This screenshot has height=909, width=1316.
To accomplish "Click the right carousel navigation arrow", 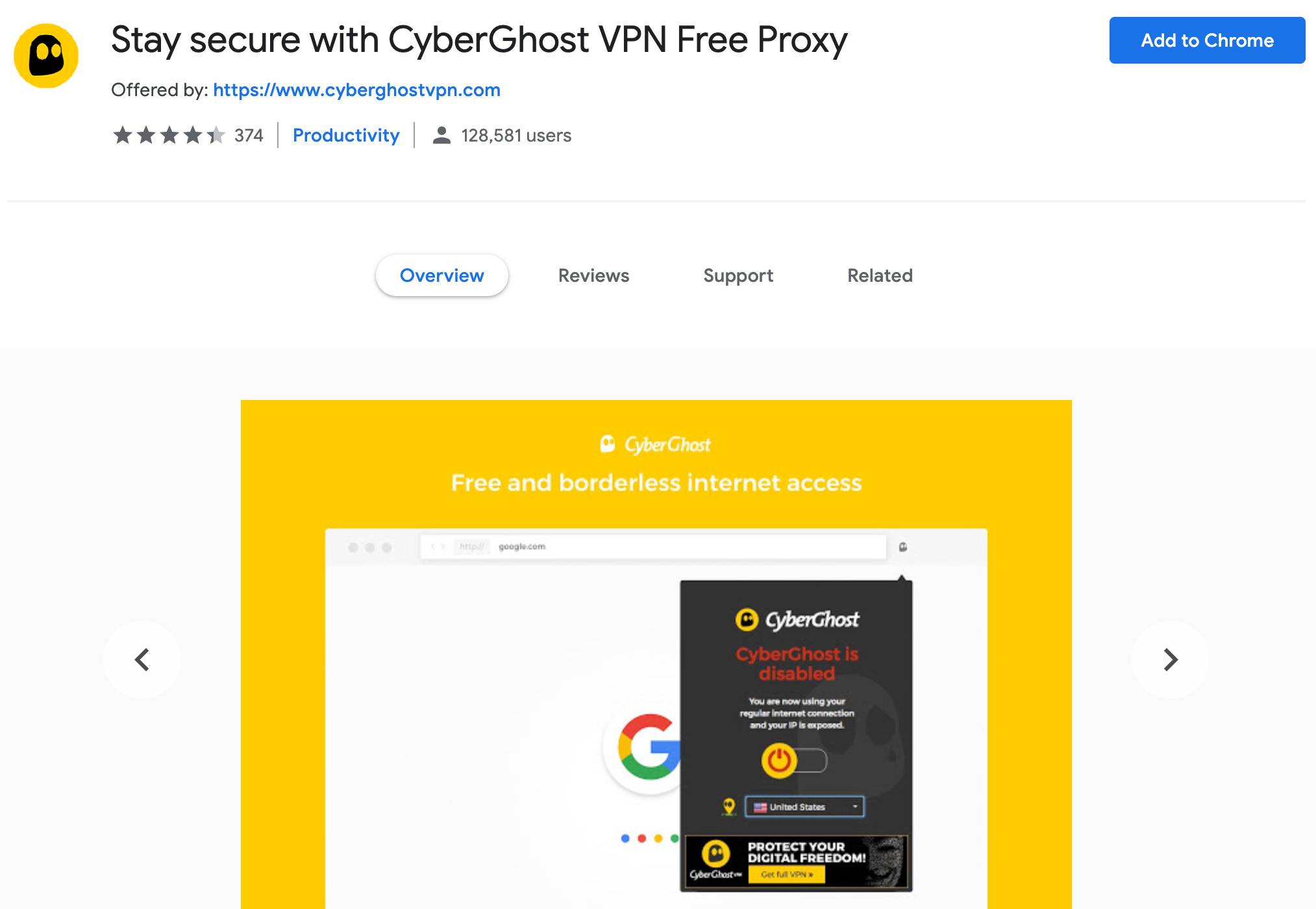I will tap(1170, 658).
